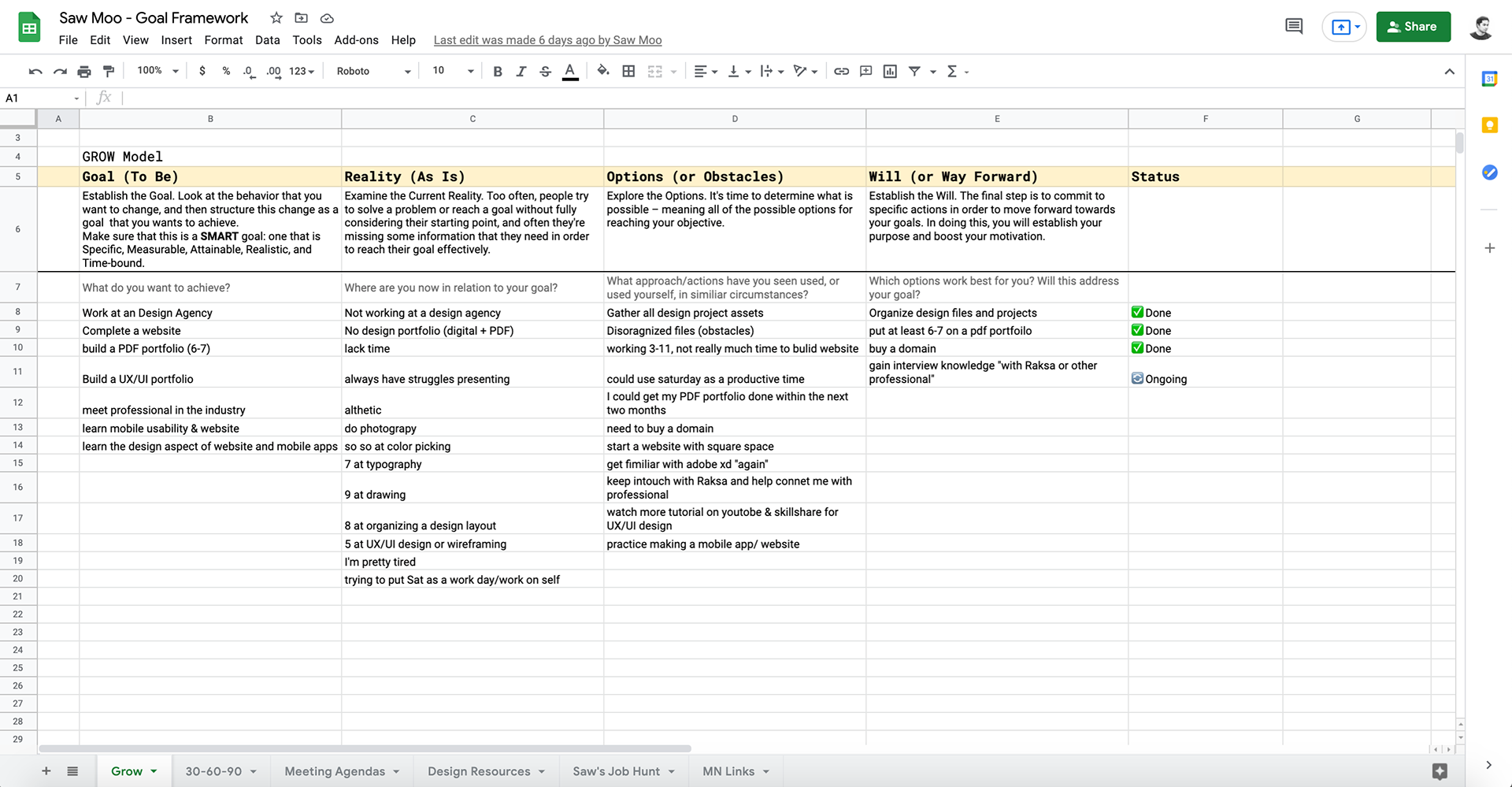The image size is (1512, 787).
Task: Open horizontal align options
Action: [x=706, y=72]
